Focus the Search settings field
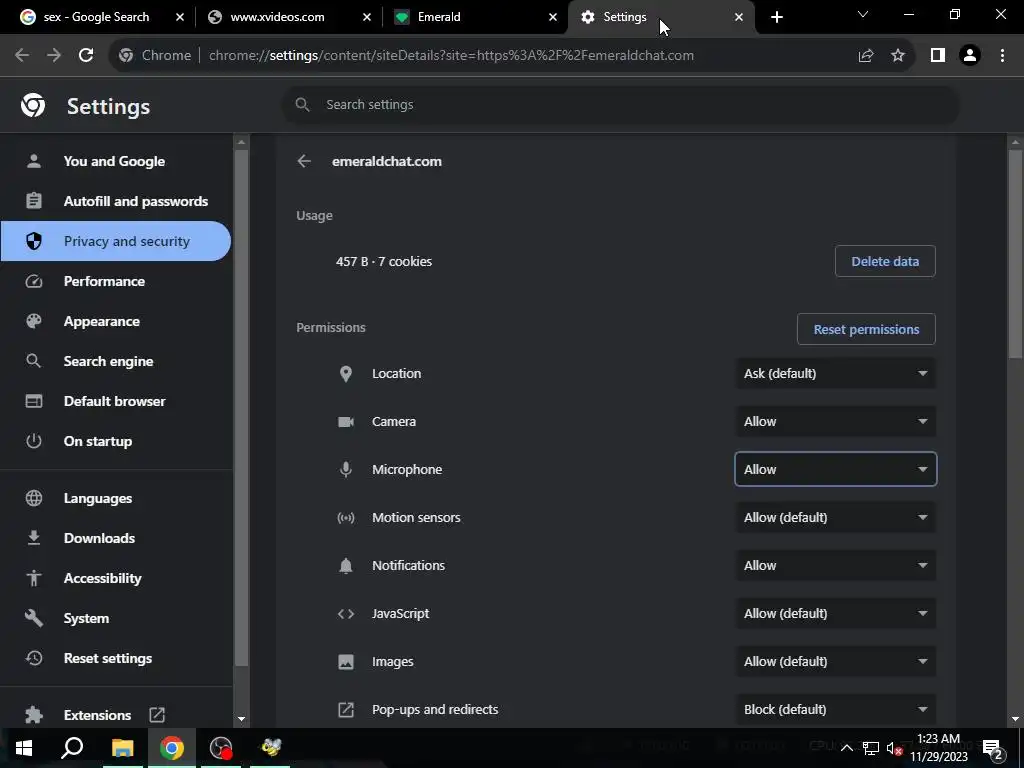1024x768 pixels. tap(620, 104)
